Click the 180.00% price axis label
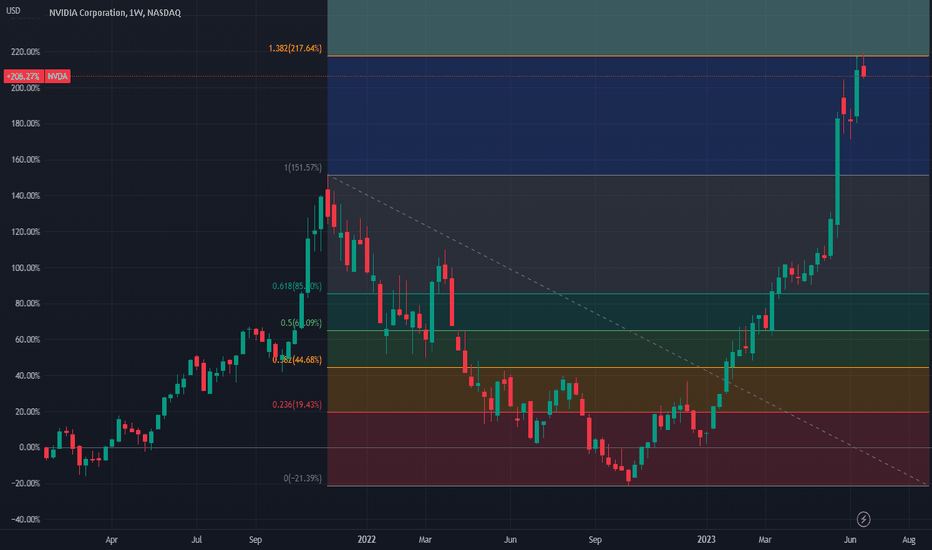The width and height of the screenshot is (932, 550). click(26, 124)
